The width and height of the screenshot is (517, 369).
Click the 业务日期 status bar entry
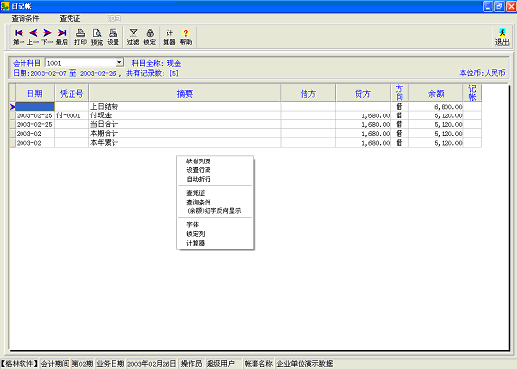110,364
